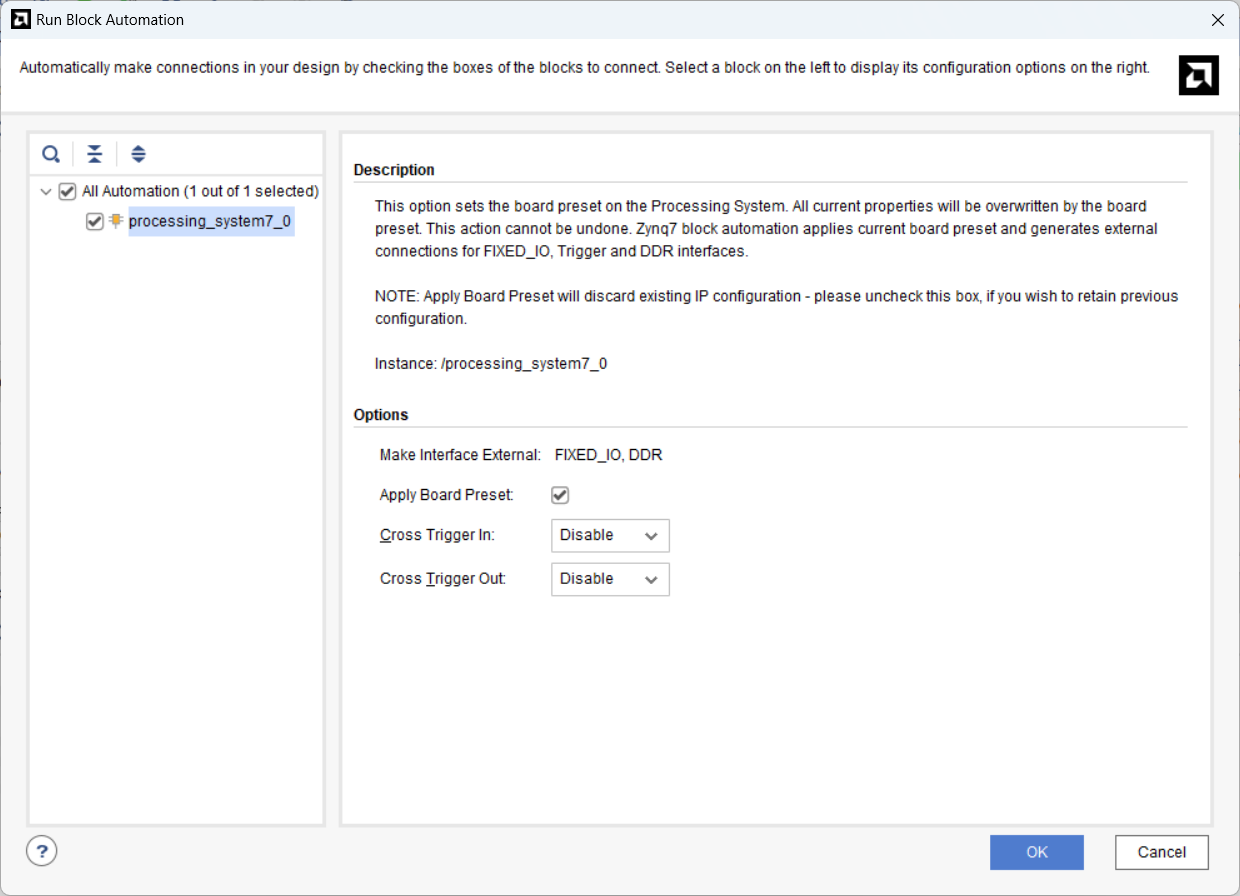Open the Cross Trigger In dropdown
Image resolution: width=1240 pixels, height=896 pixels.
(x=610, y=535)
